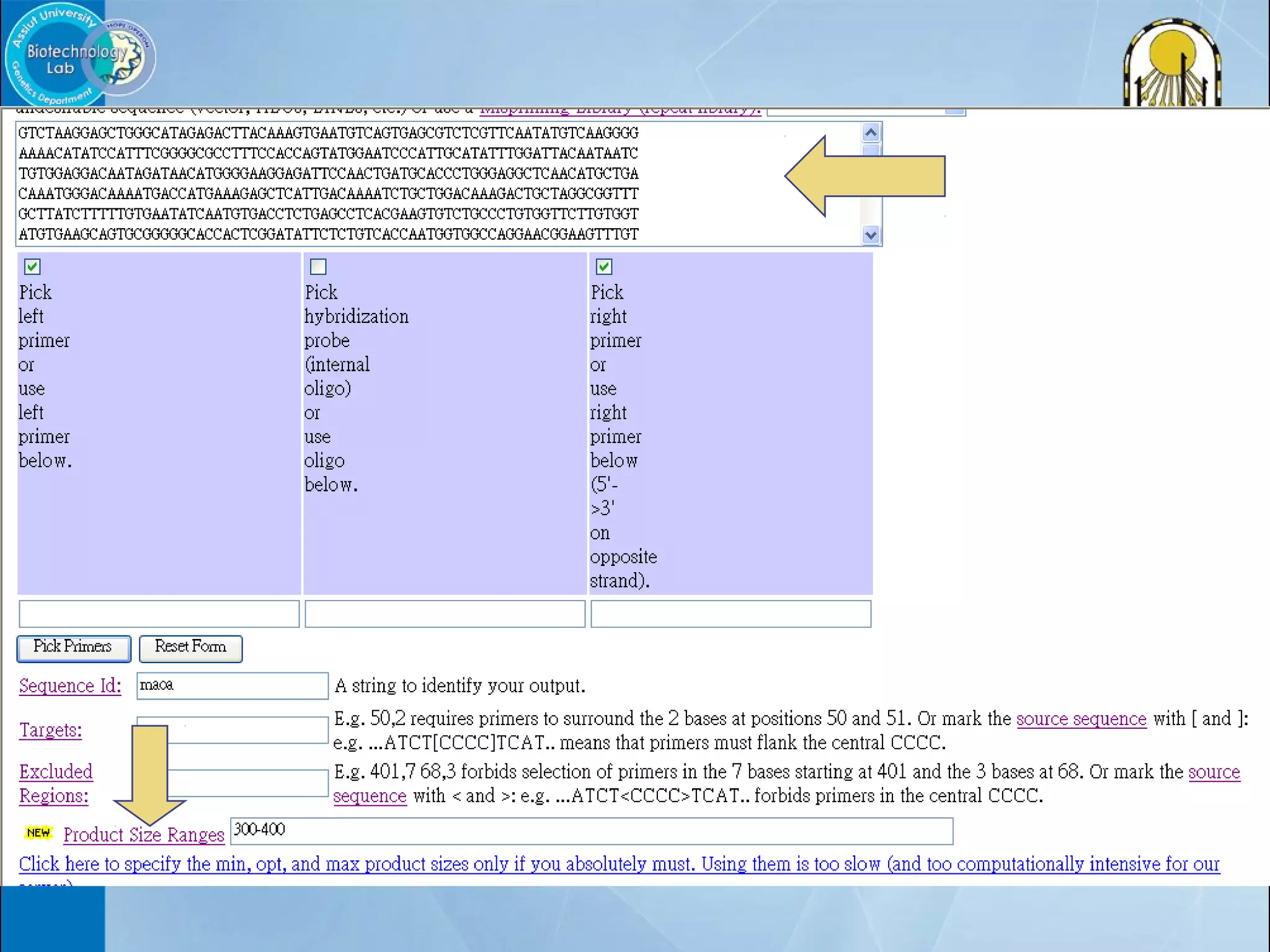Image resolution: width=1270 pixels, height=952 pixels.
Task: Uncheck the Pick right primer checkbox
Action: pyautogui.click(x=604, y=267)
